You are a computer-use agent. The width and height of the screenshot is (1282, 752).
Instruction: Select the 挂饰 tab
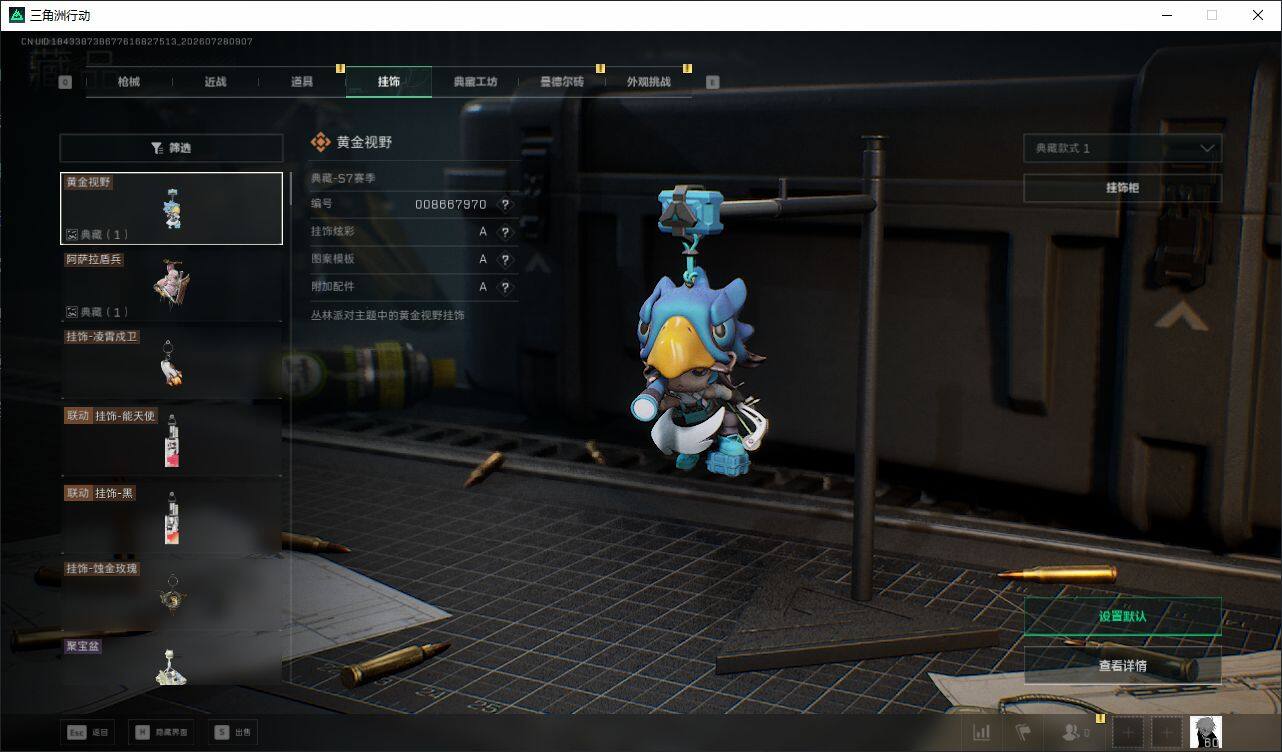pyautogui.click(x=389, y=82)
